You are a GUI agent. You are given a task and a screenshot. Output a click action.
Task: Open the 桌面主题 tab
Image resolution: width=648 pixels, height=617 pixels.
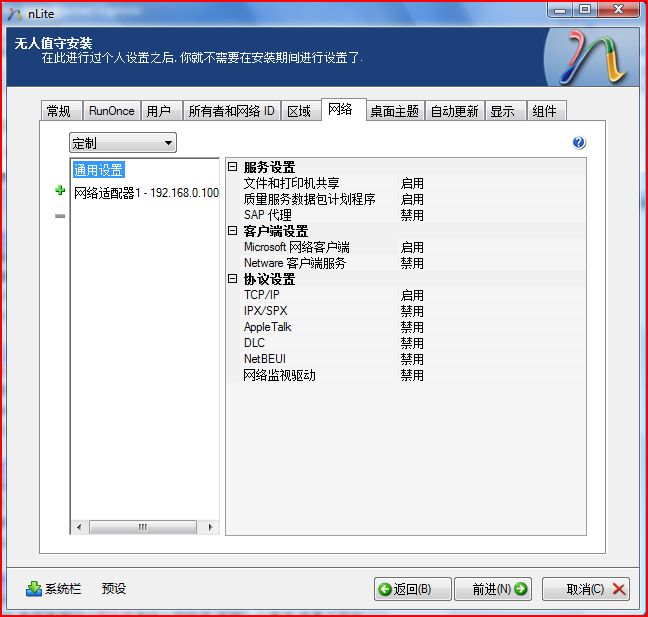(x=395, y=111)
